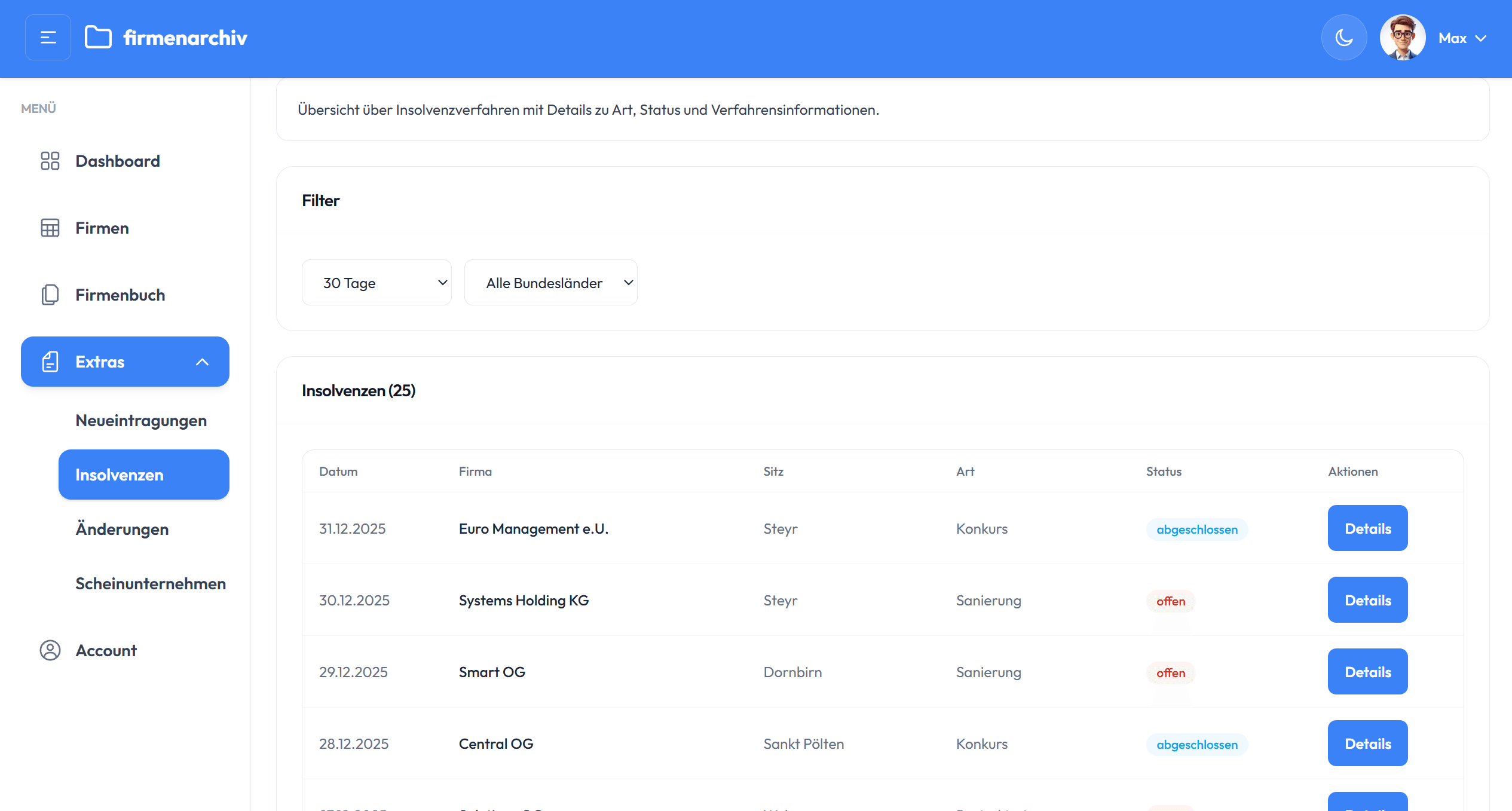
Task: Go to Neueintragungen submenu item
Action: click(x=141, y=420)
